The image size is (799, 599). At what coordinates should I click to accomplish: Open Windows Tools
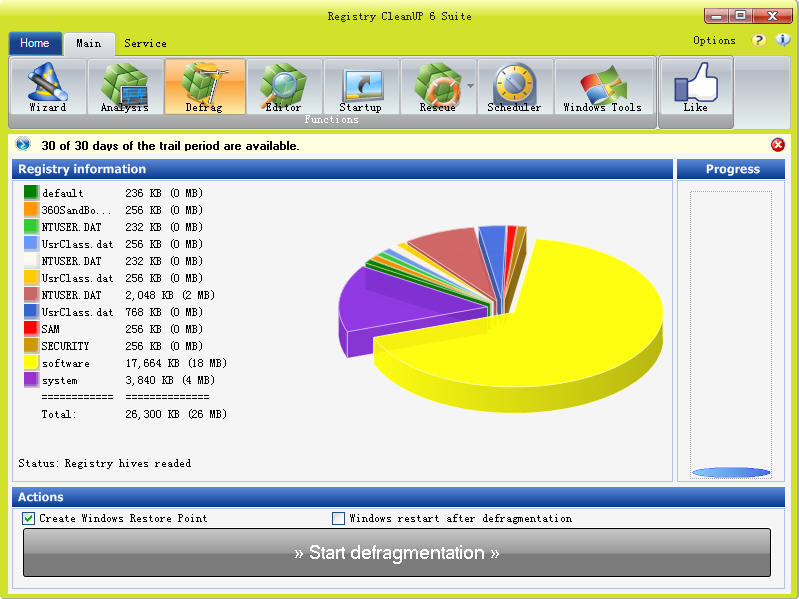tap(603, 87)
